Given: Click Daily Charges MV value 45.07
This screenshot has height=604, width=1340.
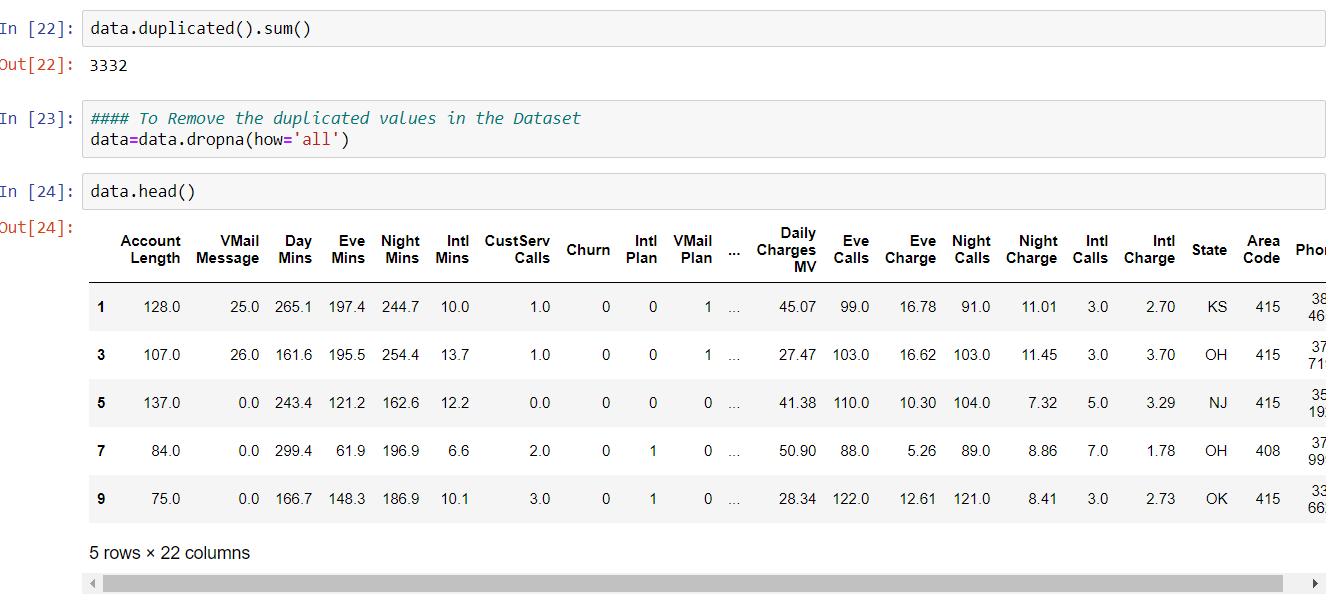Looking at the screenshot, I should [x=798, y=307].
